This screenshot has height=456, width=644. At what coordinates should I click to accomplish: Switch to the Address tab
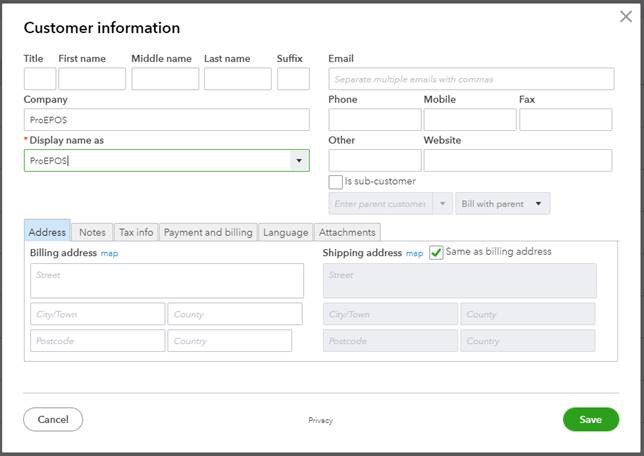[x=47, y=232]
